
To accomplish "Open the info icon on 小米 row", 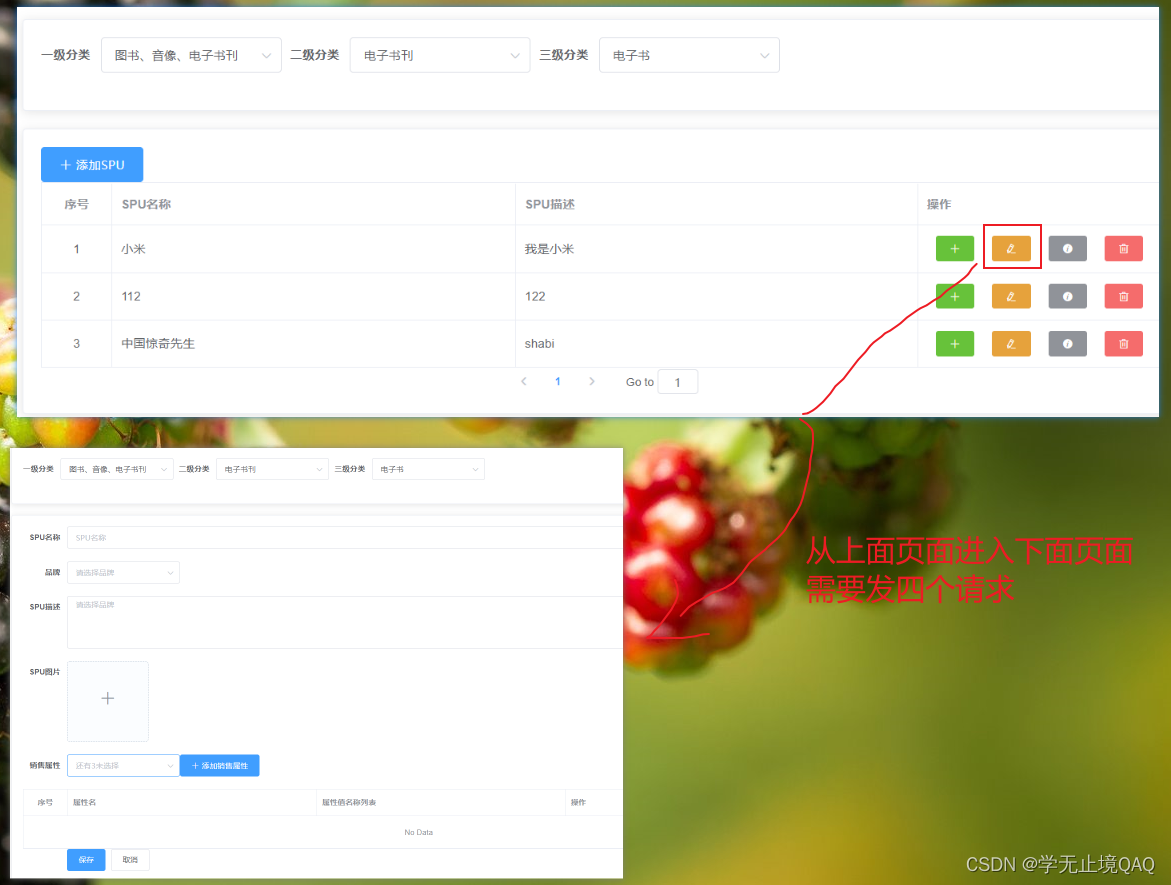I will (x=1067, y=248).
